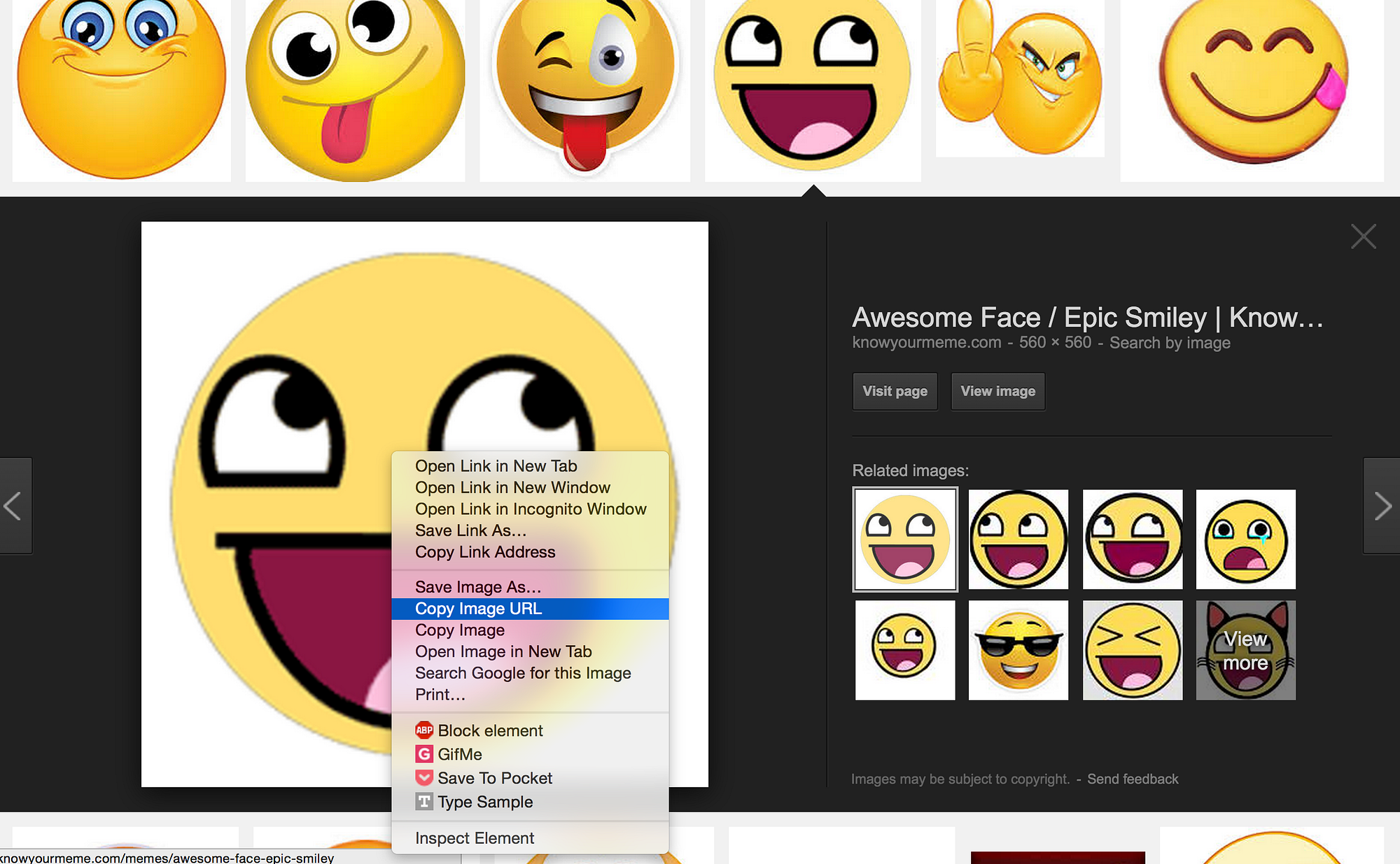Select the sunglasses smiley related thumbnail
1400x864 pixels.
[x=1018, y=651]
